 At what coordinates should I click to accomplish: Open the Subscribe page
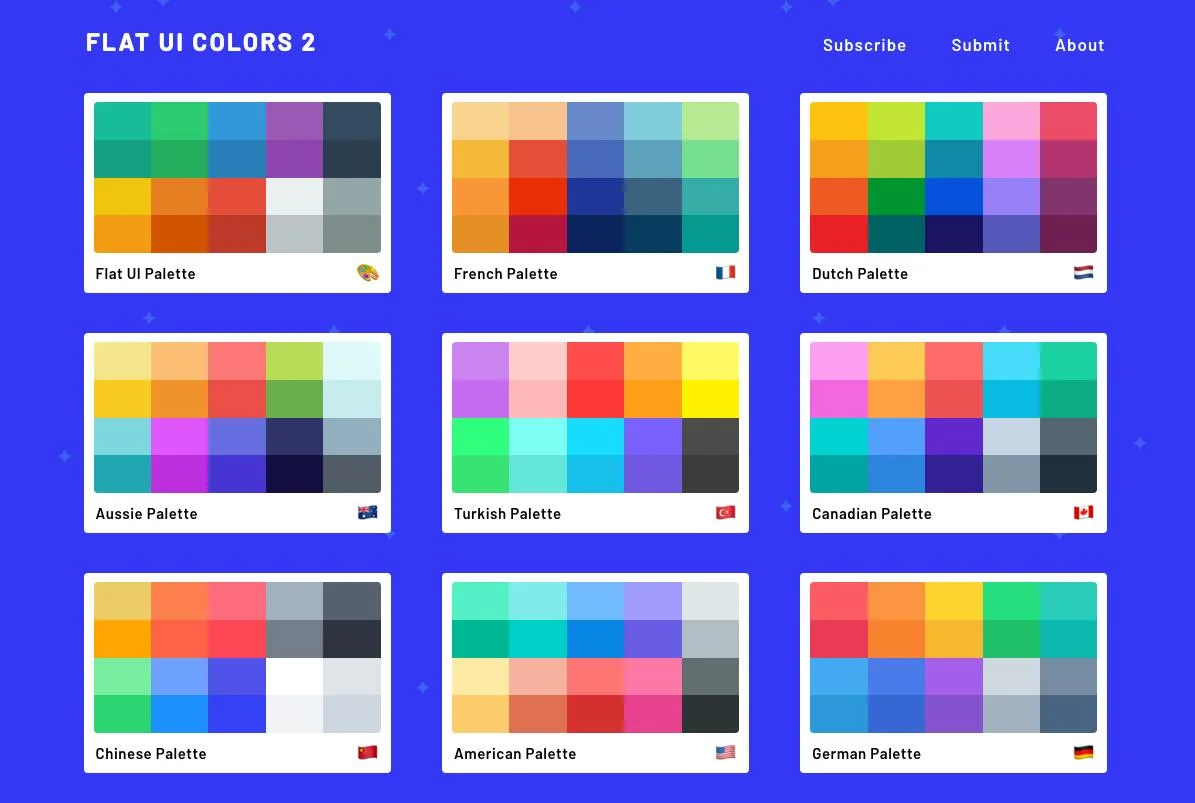coord(864,45)
